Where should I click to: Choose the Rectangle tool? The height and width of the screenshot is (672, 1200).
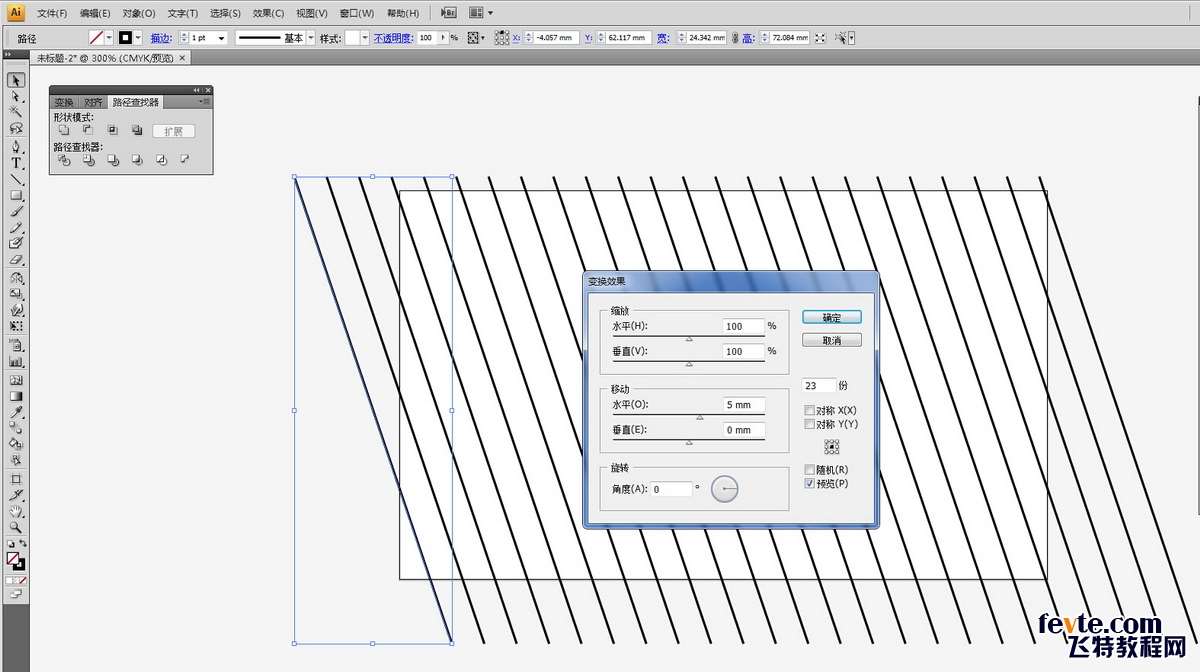pyautogui.click(x=16, y=195)
